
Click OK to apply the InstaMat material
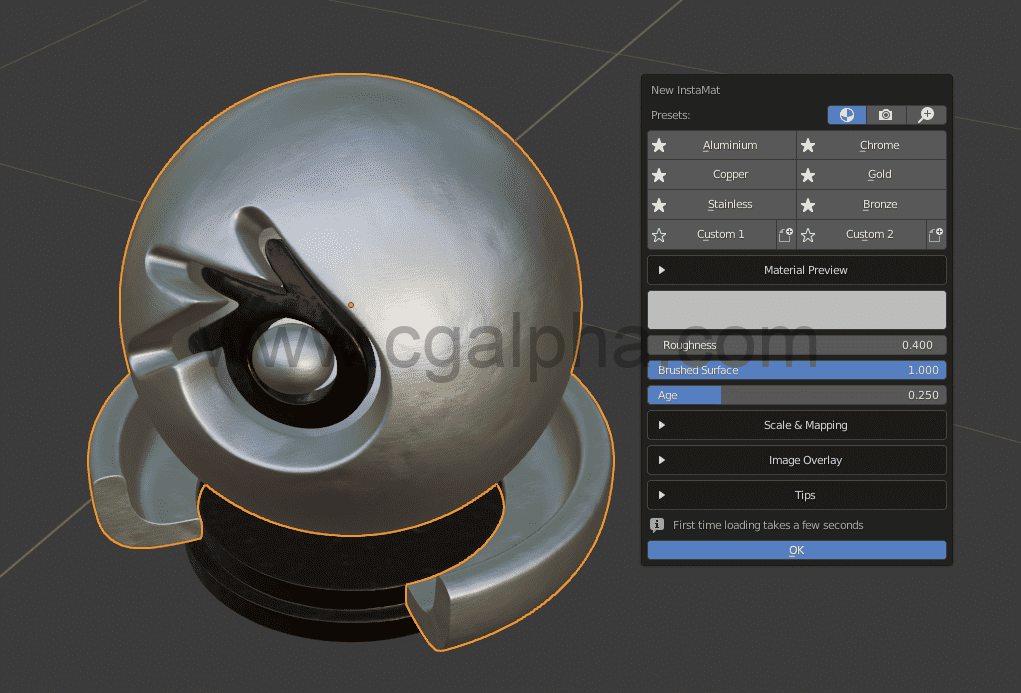pyautogui.click(x=796, y=549)
